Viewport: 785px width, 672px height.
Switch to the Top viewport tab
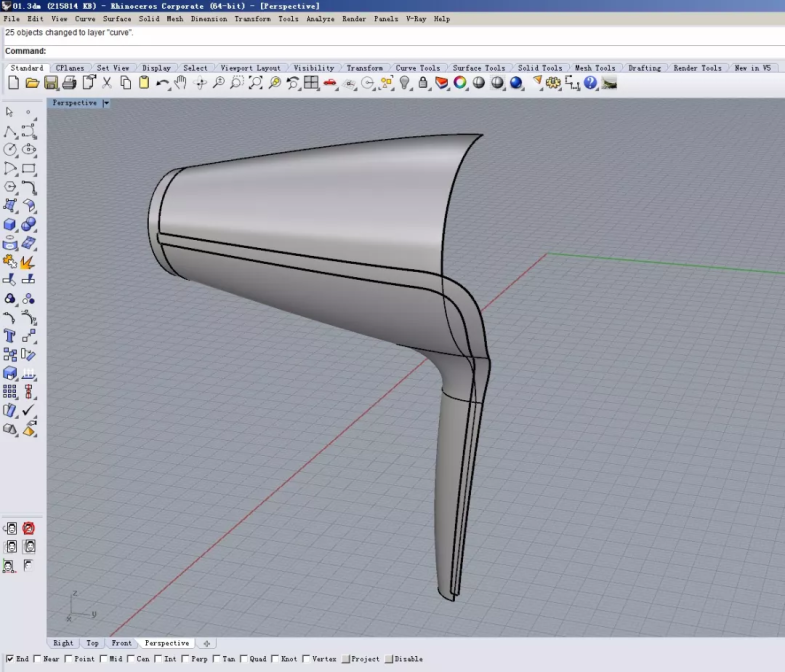(x=92, y=643)
